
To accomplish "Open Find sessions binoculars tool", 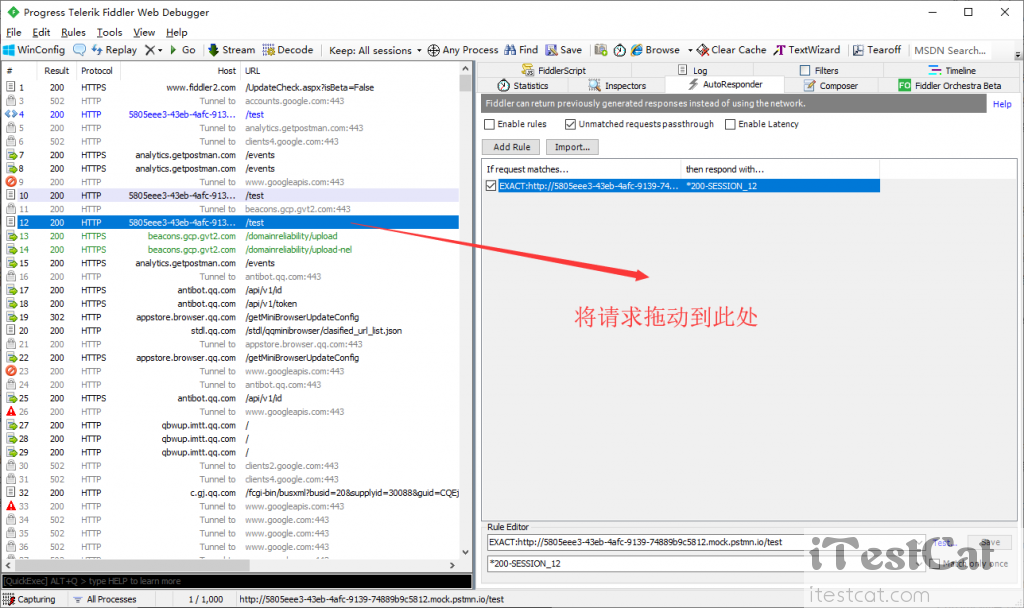I will coord(521,50).
